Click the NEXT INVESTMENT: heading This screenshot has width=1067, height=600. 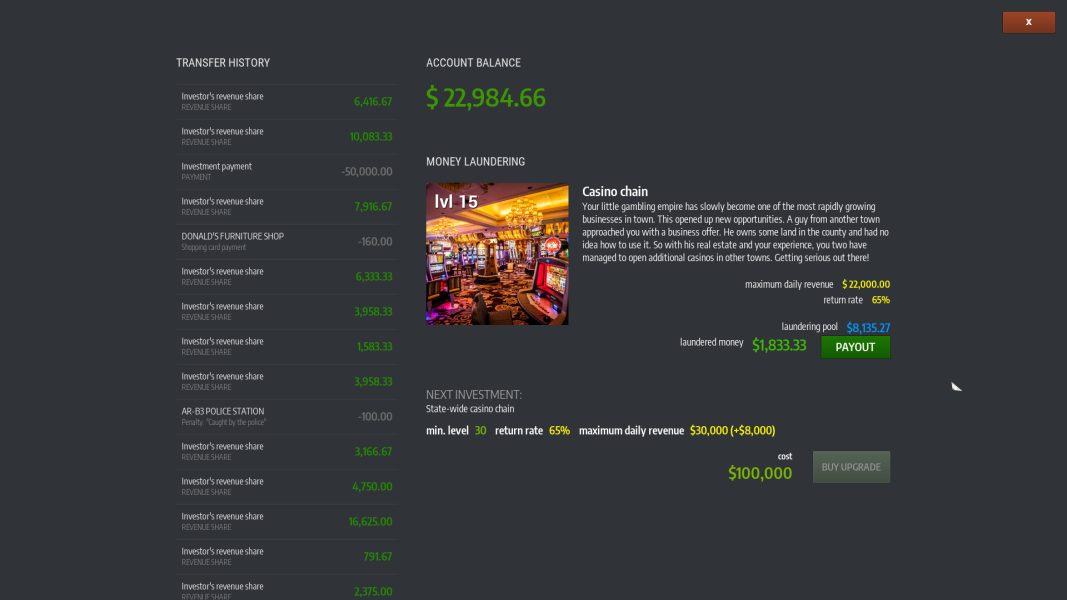pyautogui.click(x=474, y=395)
